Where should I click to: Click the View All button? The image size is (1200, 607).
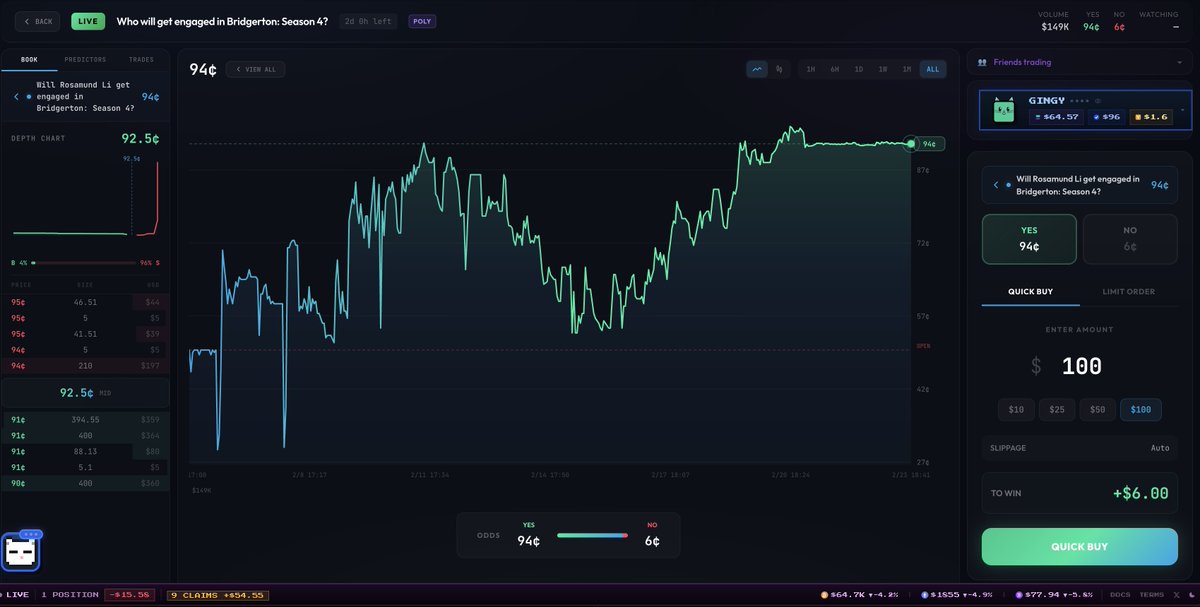[256, 69]
